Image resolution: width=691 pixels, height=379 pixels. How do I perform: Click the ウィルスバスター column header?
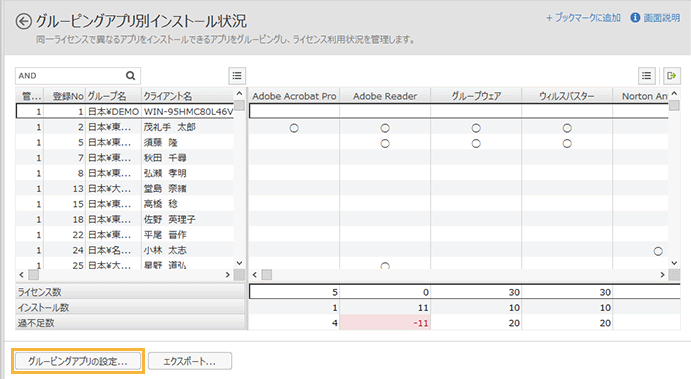click(567, 96)
